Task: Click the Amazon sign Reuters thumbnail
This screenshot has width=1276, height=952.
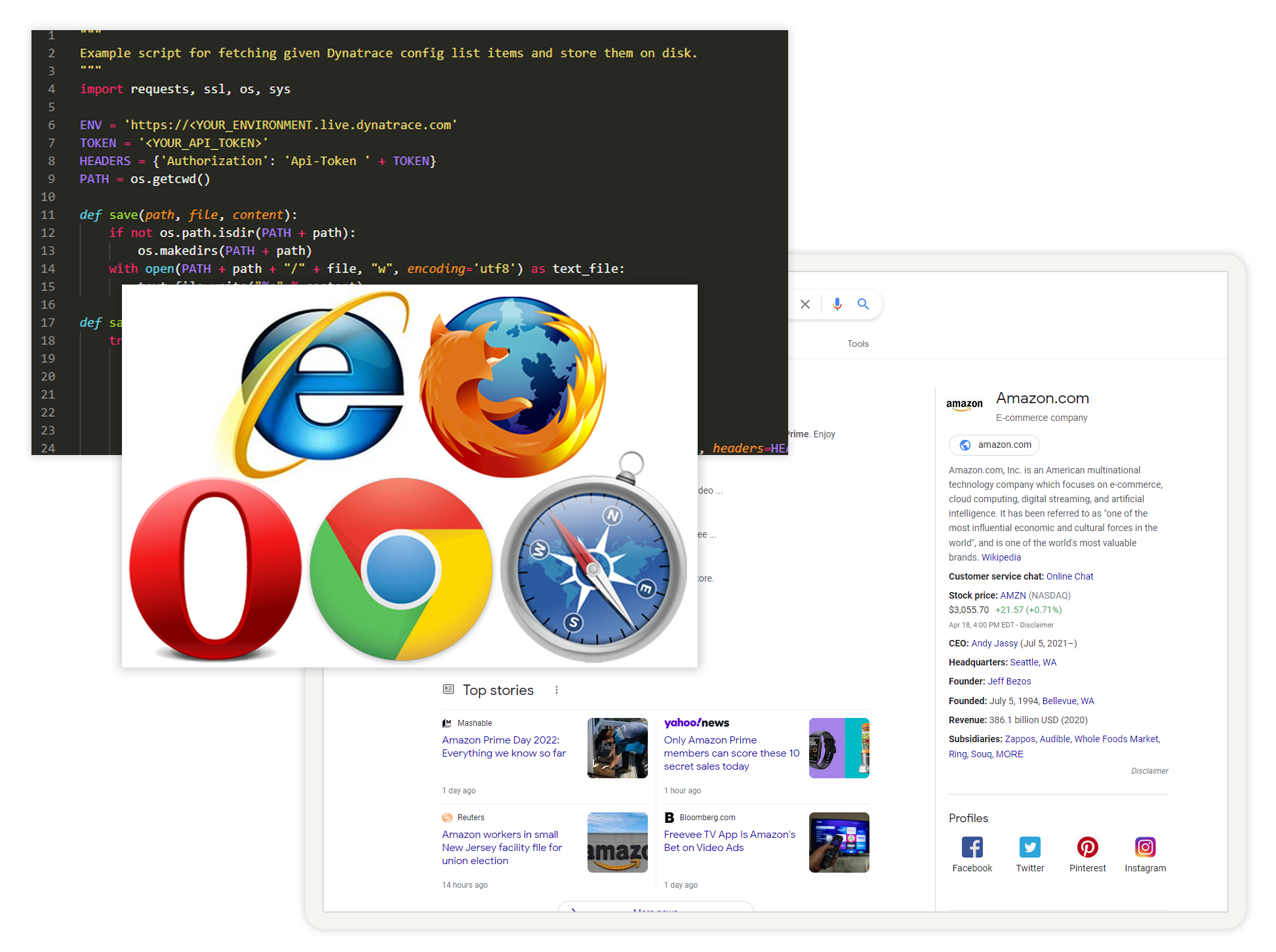Action: [618, 843]
